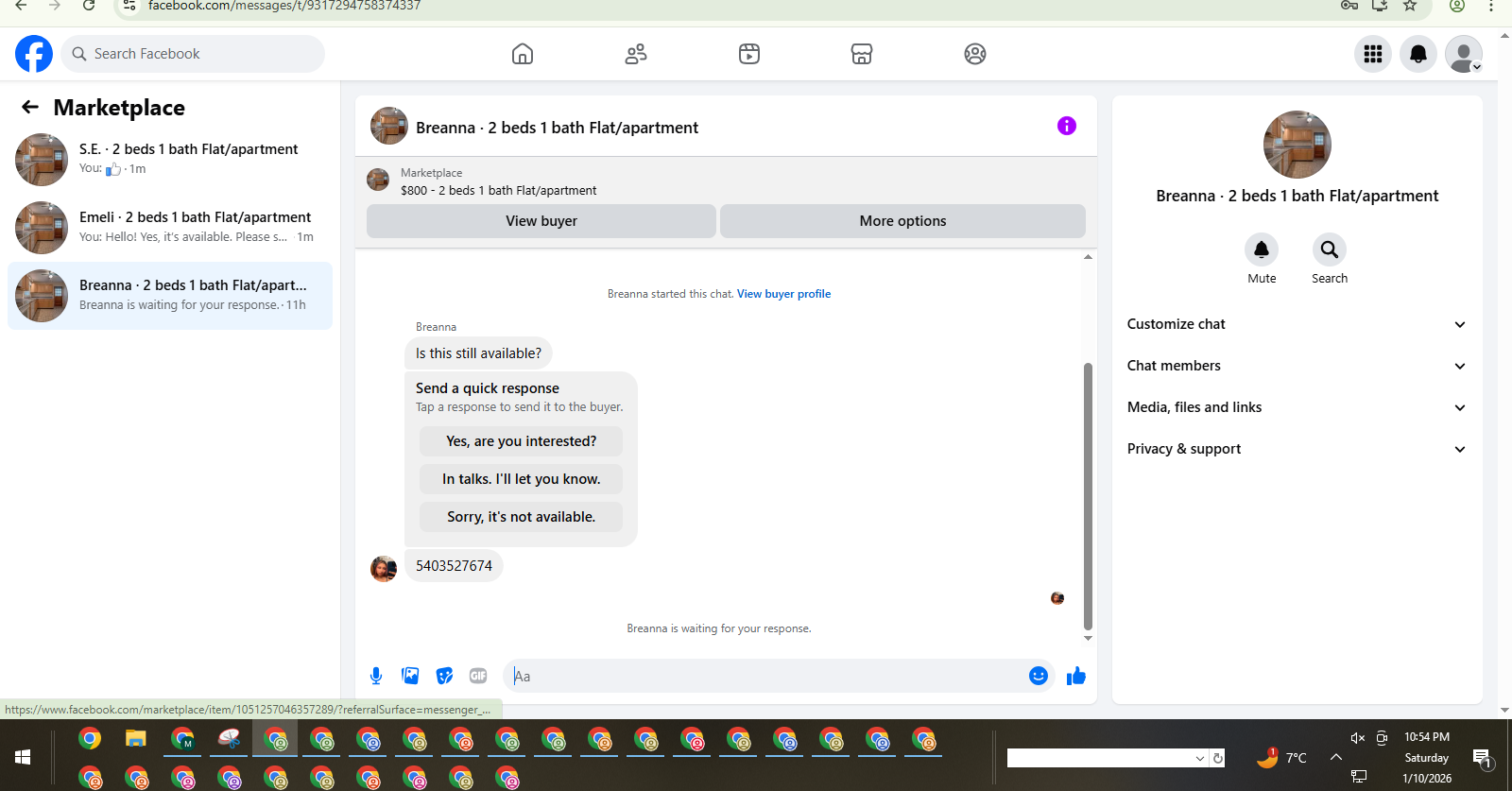This screenshot has width=1512, height=791.
Task: Click the seen-receipt avatar under messages
Action: coord(1057,598)
